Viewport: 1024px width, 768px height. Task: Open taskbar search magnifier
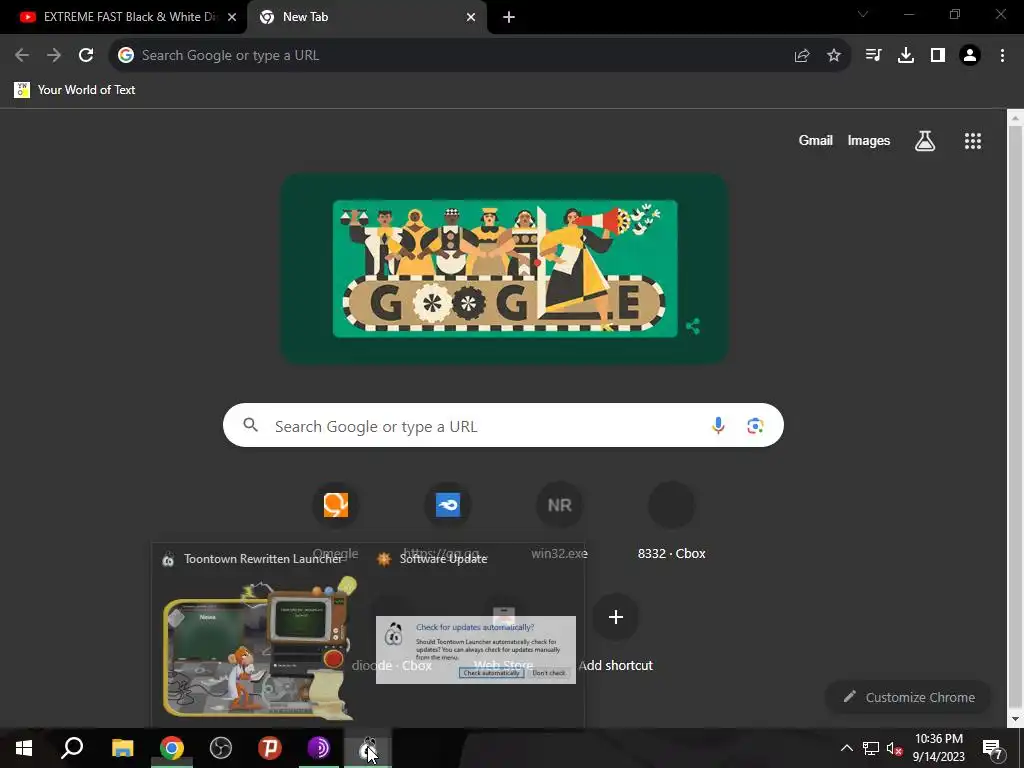point(72,748)
